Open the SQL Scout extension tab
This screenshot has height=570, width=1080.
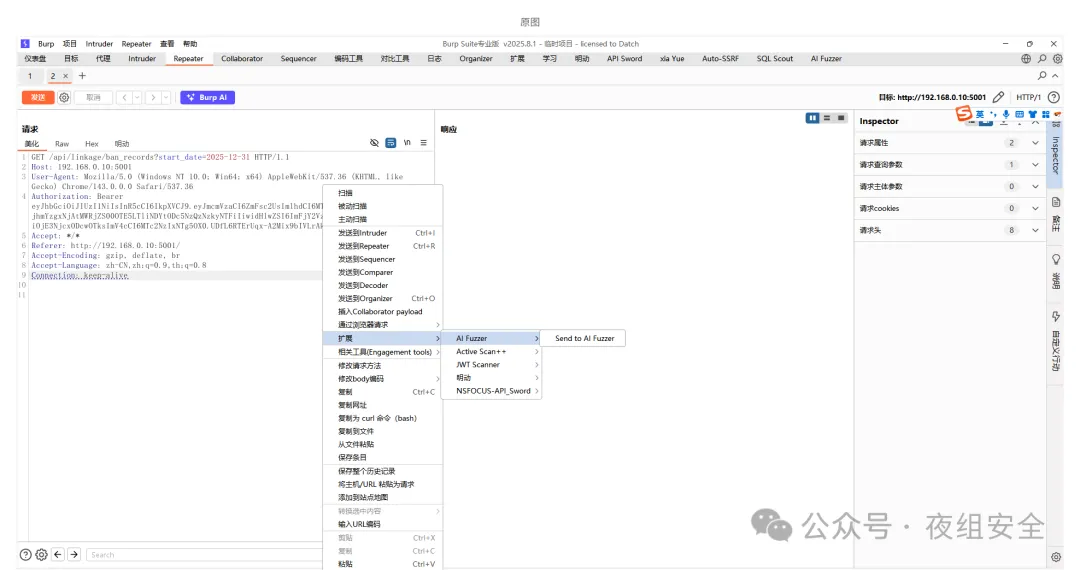(775, 59)
